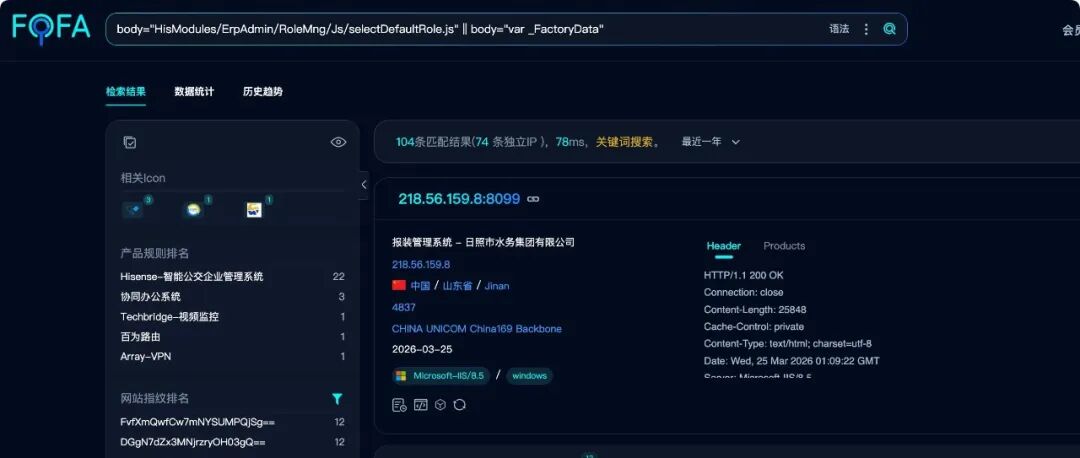Click the Microsoft-IIS/8.5 tag

tap(441, 375)
